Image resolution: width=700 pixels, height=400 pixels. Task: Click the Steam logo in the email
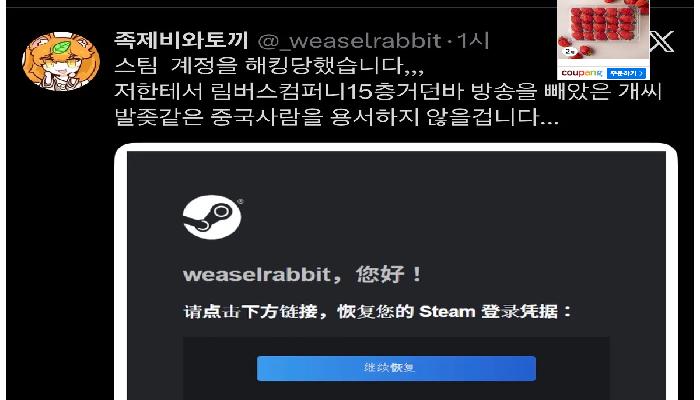tap(212, 217)
